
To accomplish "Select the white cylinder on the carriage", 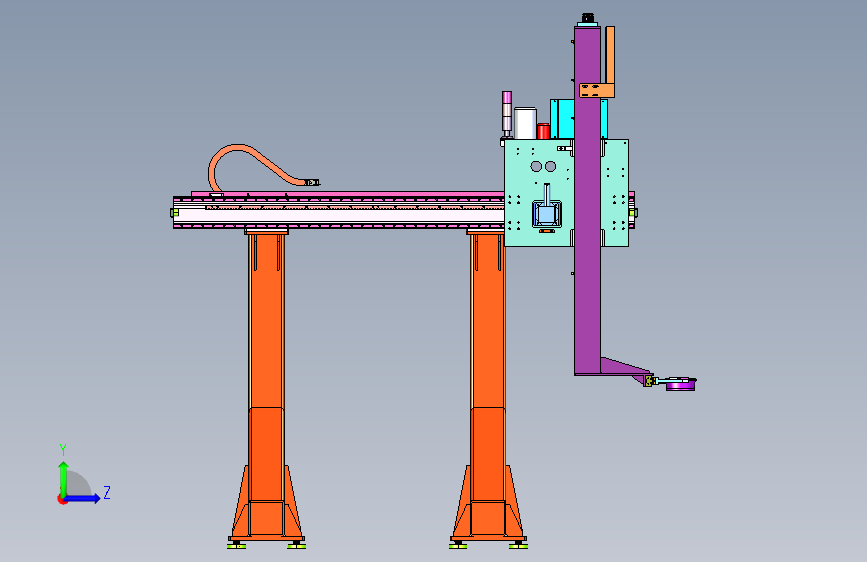I will (525, 123).
